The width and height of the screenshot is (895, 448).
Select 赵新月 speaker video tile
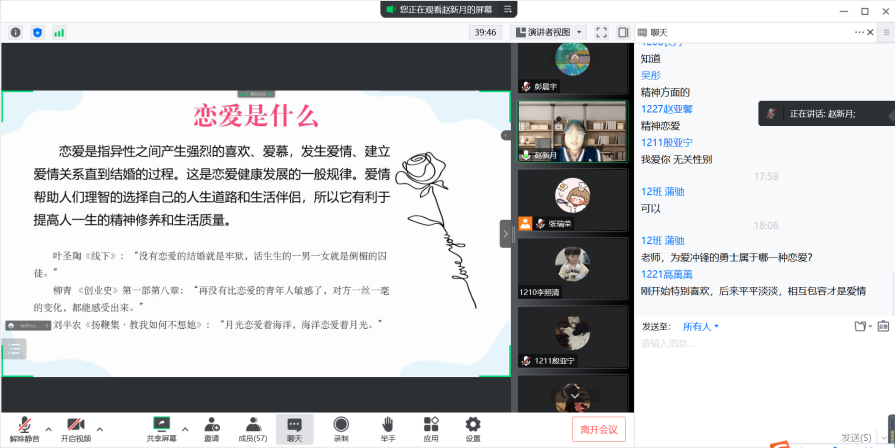click(x=573, y=132)
